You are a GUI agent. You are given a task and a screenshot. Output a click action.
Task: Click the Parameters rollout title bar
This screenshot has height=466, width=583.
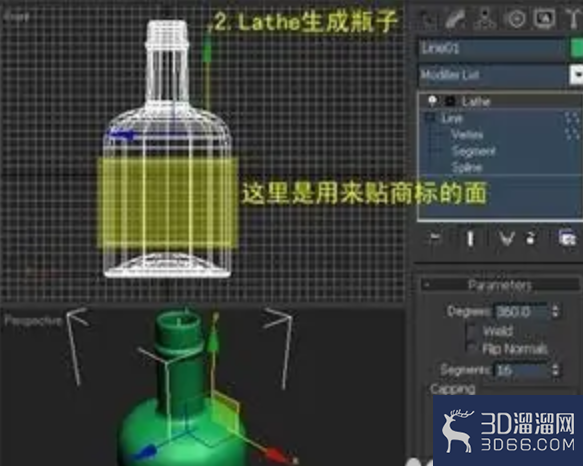click(x=500, y=285)
